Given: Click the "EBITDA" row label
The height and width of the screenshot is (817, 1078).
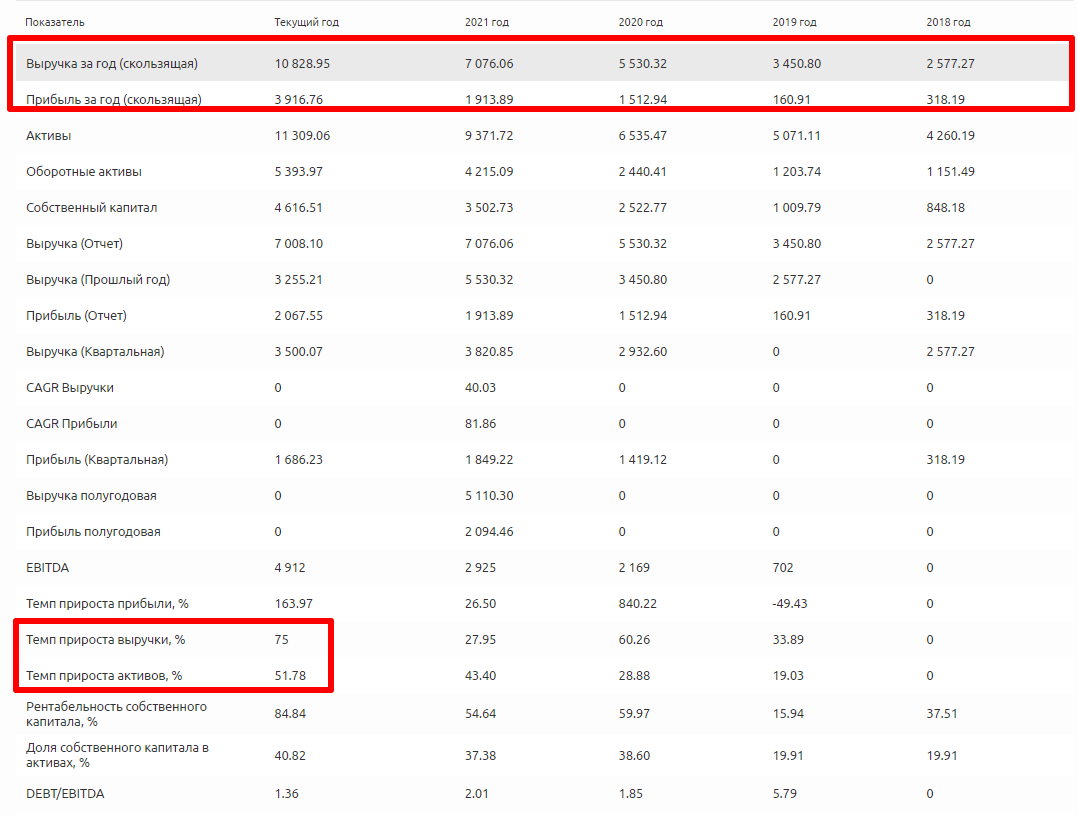Looking at the screenshot, I should tap(48, 567).
